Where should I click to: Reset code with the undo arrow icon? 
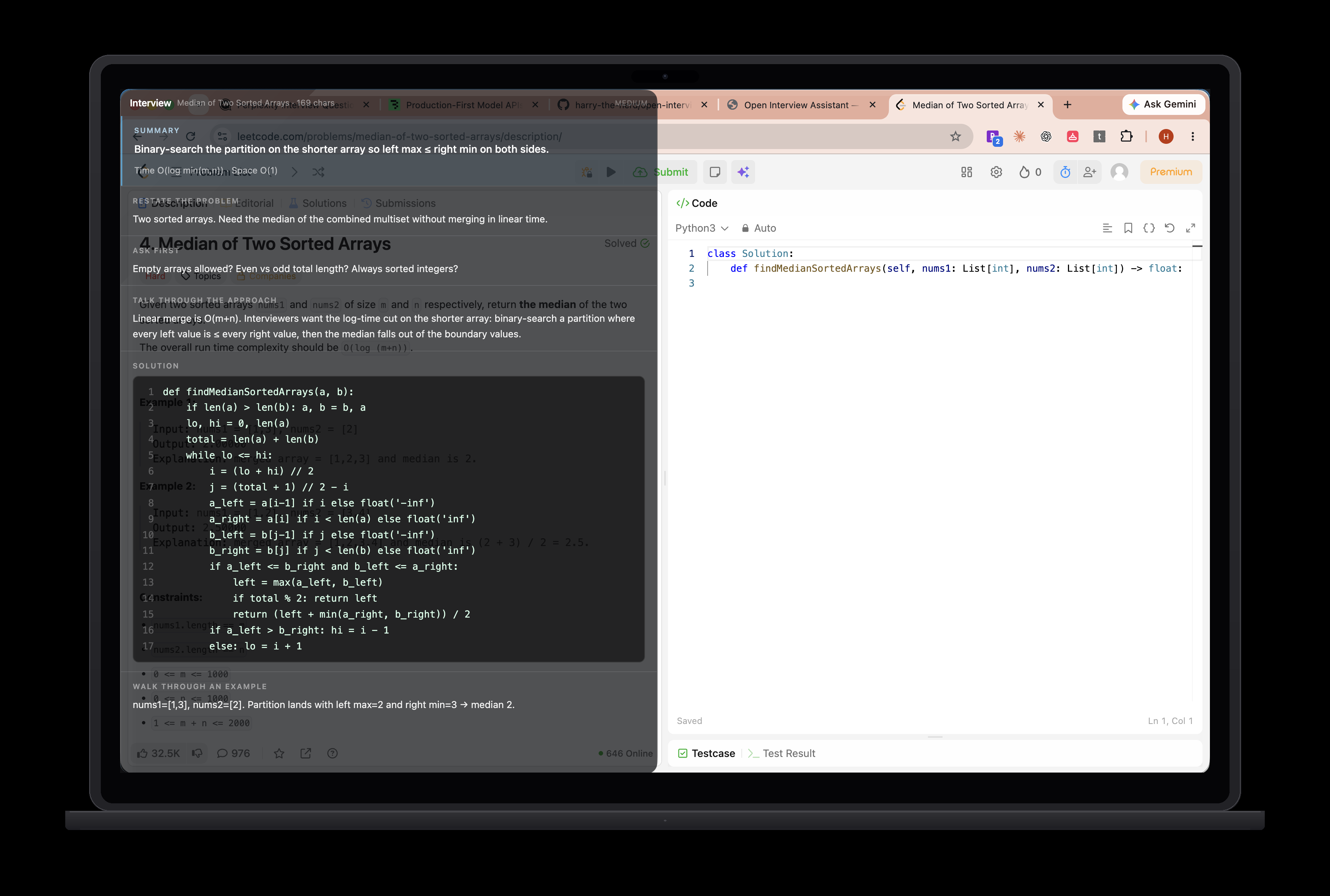tap(1169, 228)
